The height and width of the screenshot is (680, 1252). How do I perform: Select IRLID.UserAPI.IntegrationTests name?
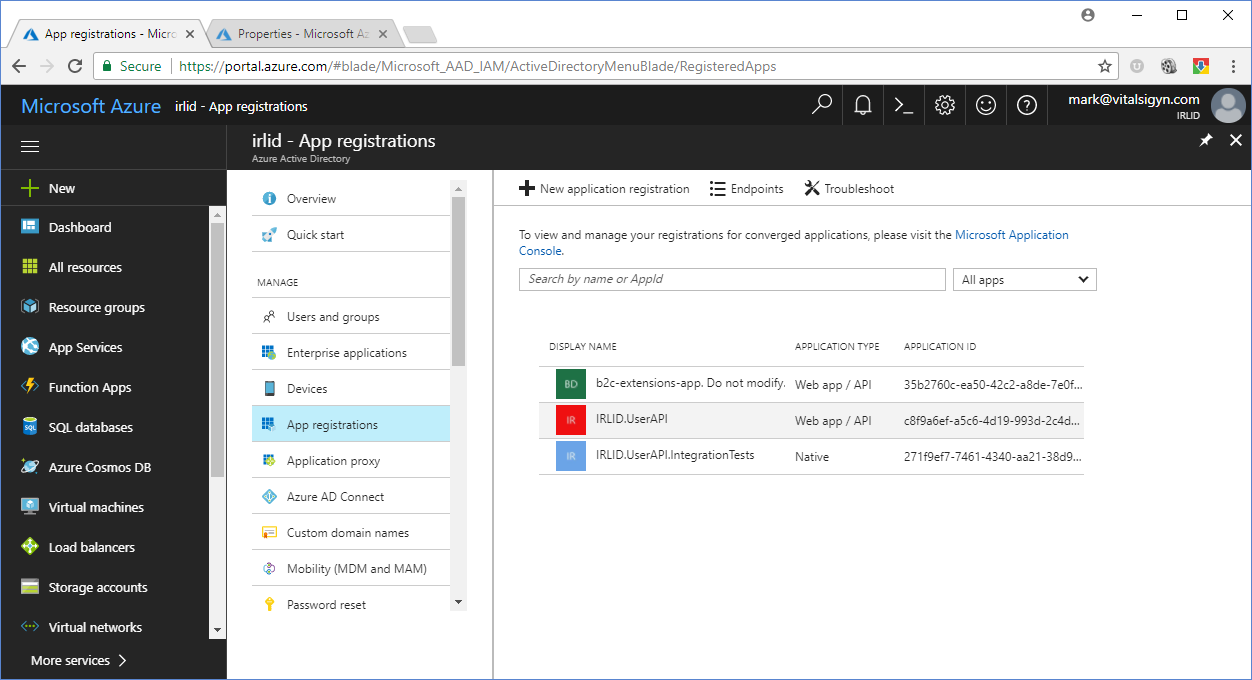(675, 455)
